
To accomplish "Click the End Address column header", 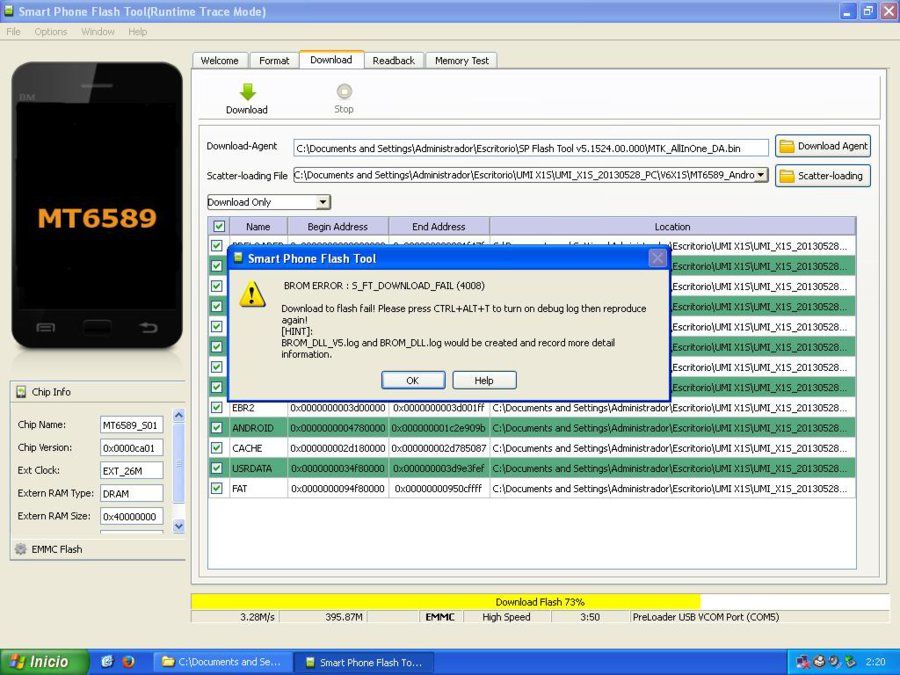I will tap(439, 226).
